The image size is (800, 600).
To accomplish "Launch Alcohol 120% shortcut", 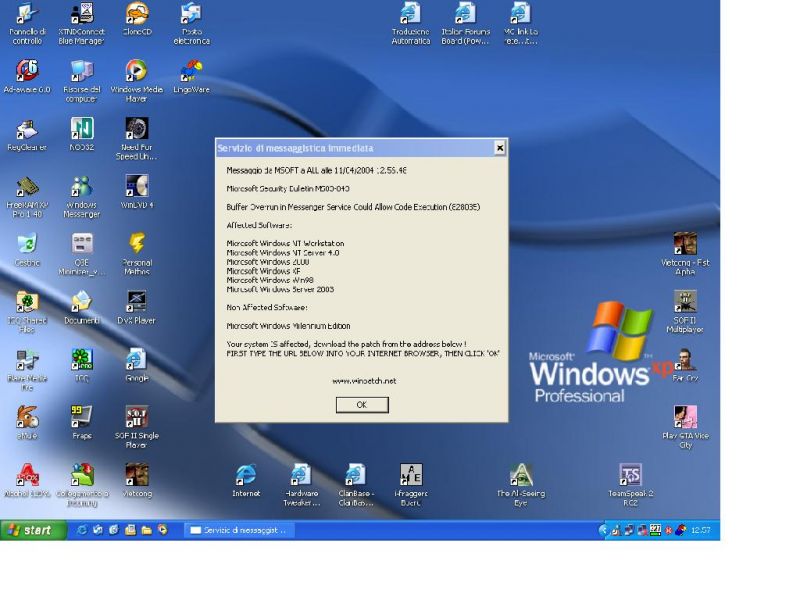I will [27, 481].
